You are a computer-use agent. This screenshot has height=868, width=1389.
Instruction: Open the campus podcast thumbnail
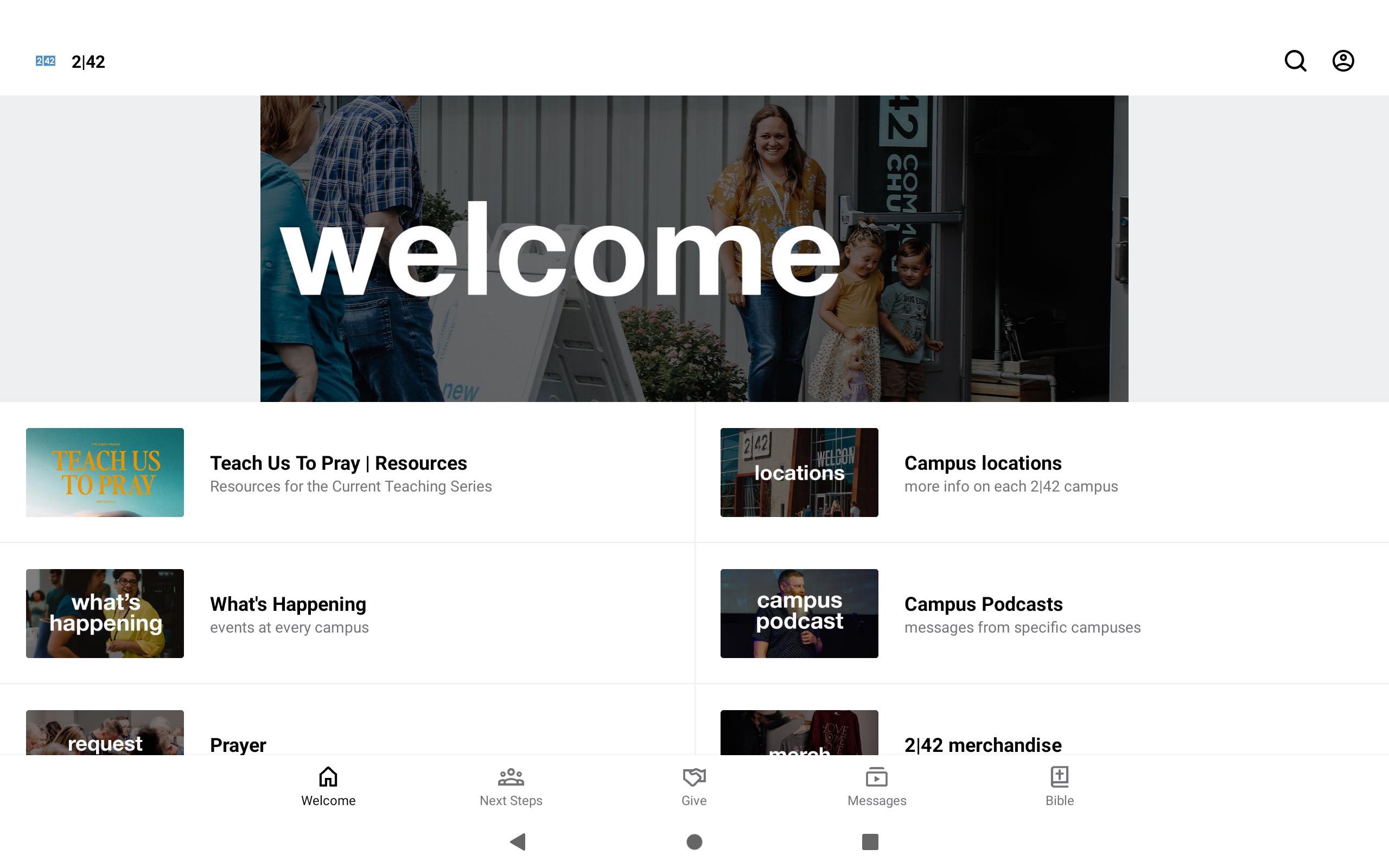(799, 613)
